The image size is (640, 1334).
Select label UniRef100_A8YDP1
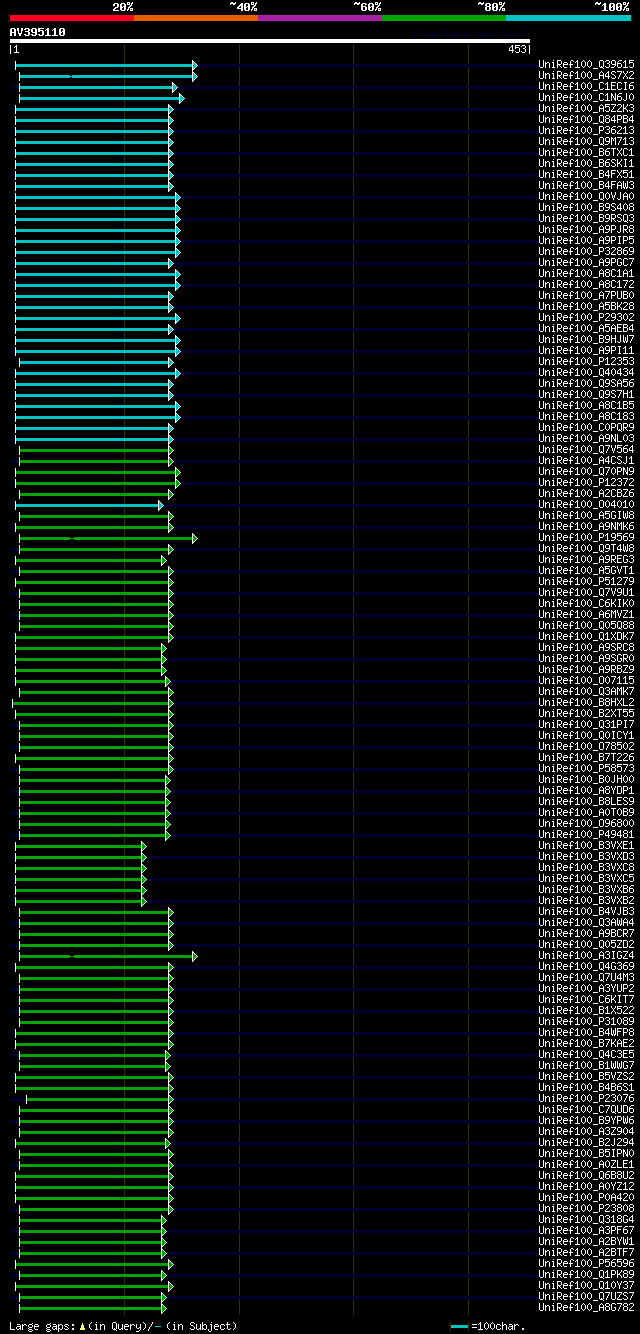pos(586,790)
